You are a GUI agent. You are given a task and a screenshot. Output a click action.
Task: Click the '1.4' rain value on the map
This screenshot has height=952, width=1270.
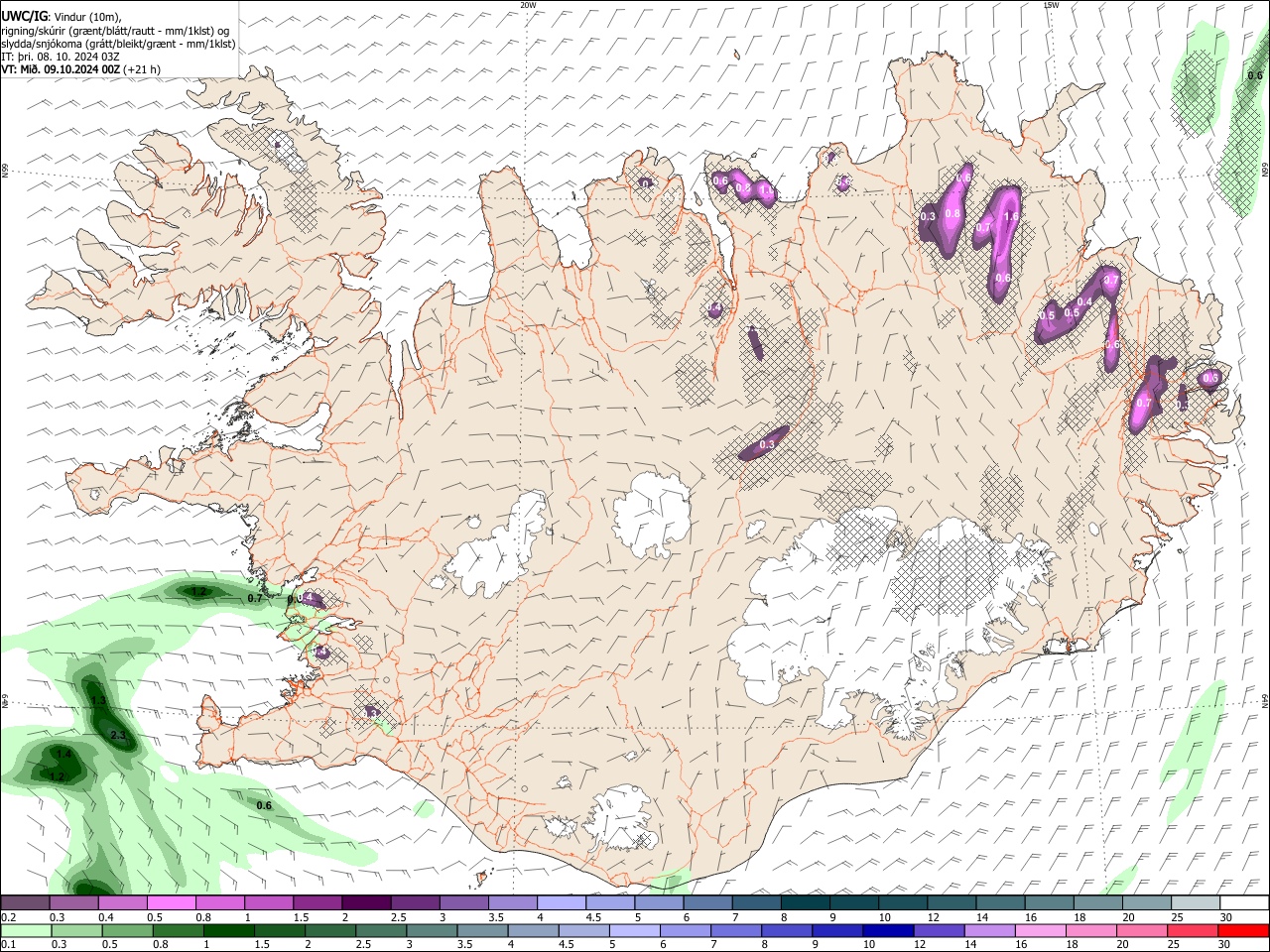pos(63,755)
